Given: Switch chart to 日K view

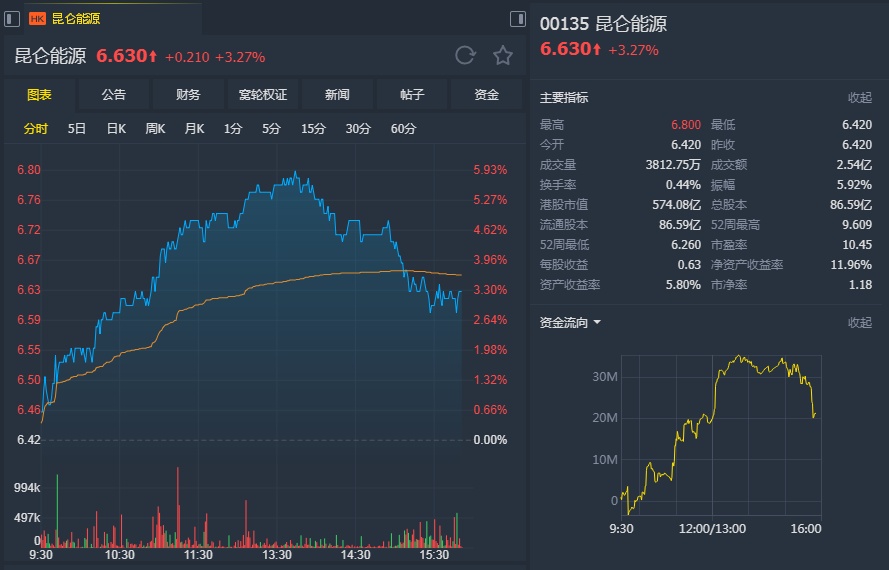Looking at the screenshot, I should [116, 128].
